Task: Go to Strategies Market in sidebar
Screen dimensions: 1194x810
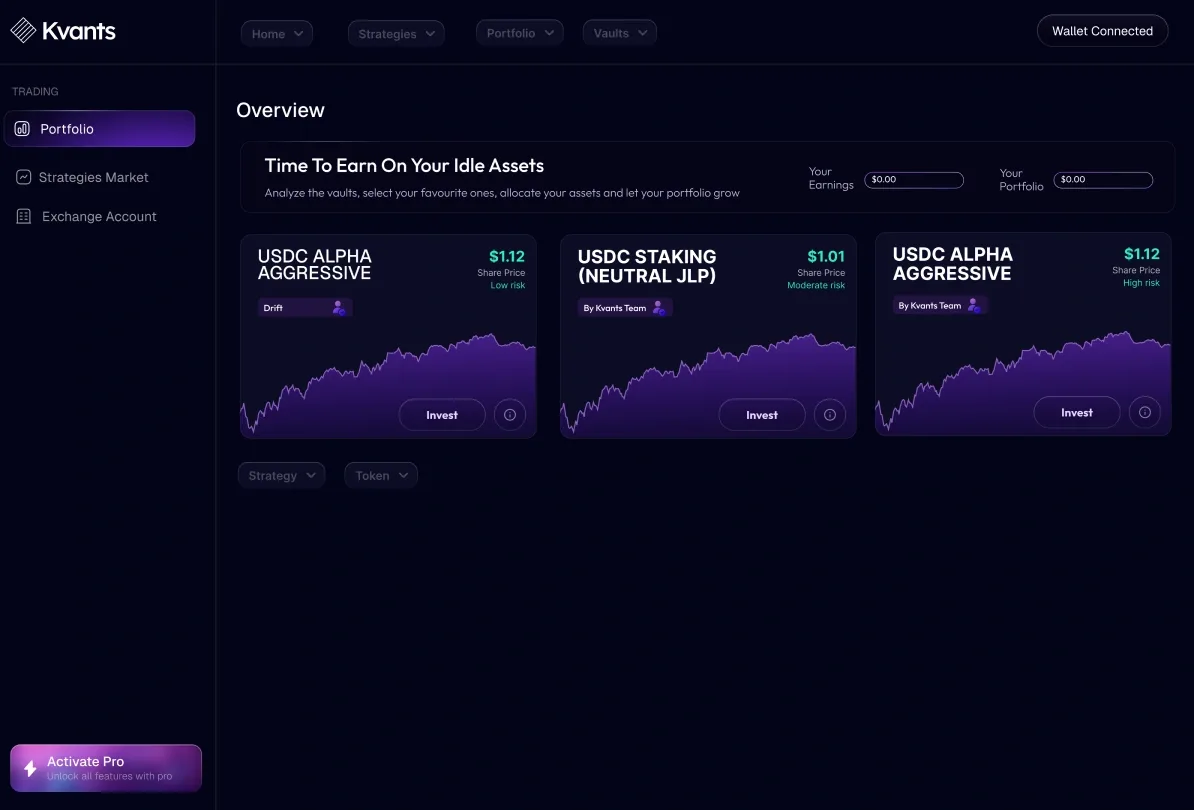Action: coord(82,177)
